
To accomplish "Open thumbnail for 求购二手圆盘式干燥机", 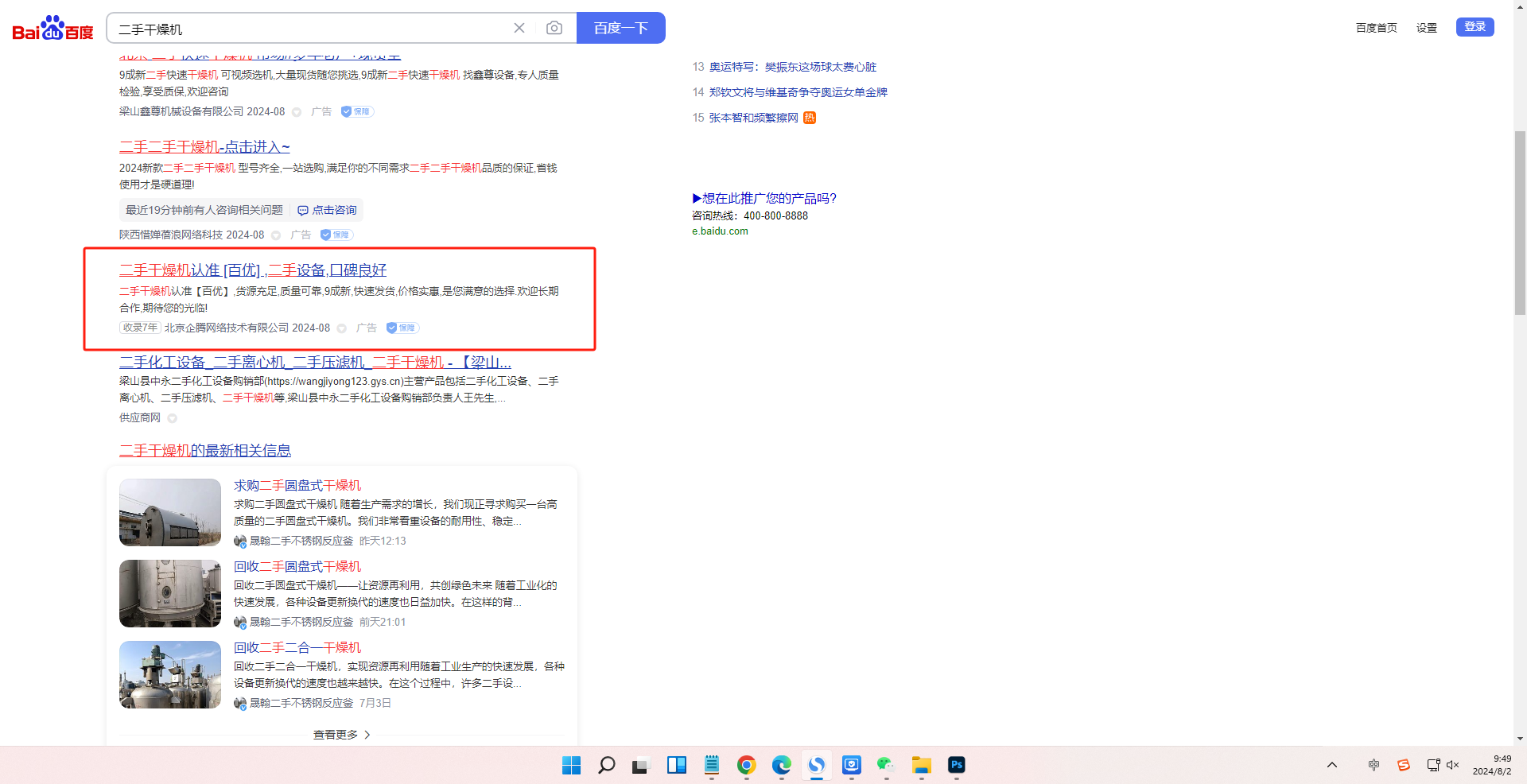I will [x=170, y=512].
